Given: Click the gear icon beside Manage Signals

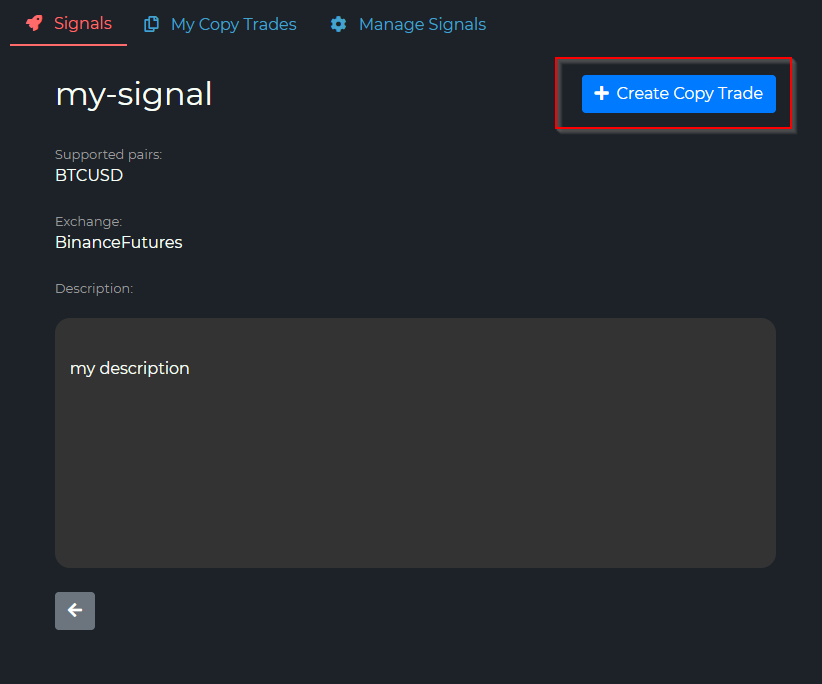Looking at the screenshot, I should click(338, 24).
